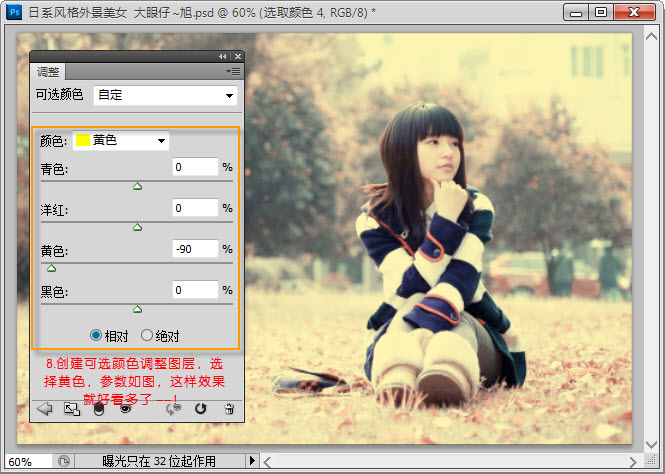Click the 青色 slider handle

137,186
